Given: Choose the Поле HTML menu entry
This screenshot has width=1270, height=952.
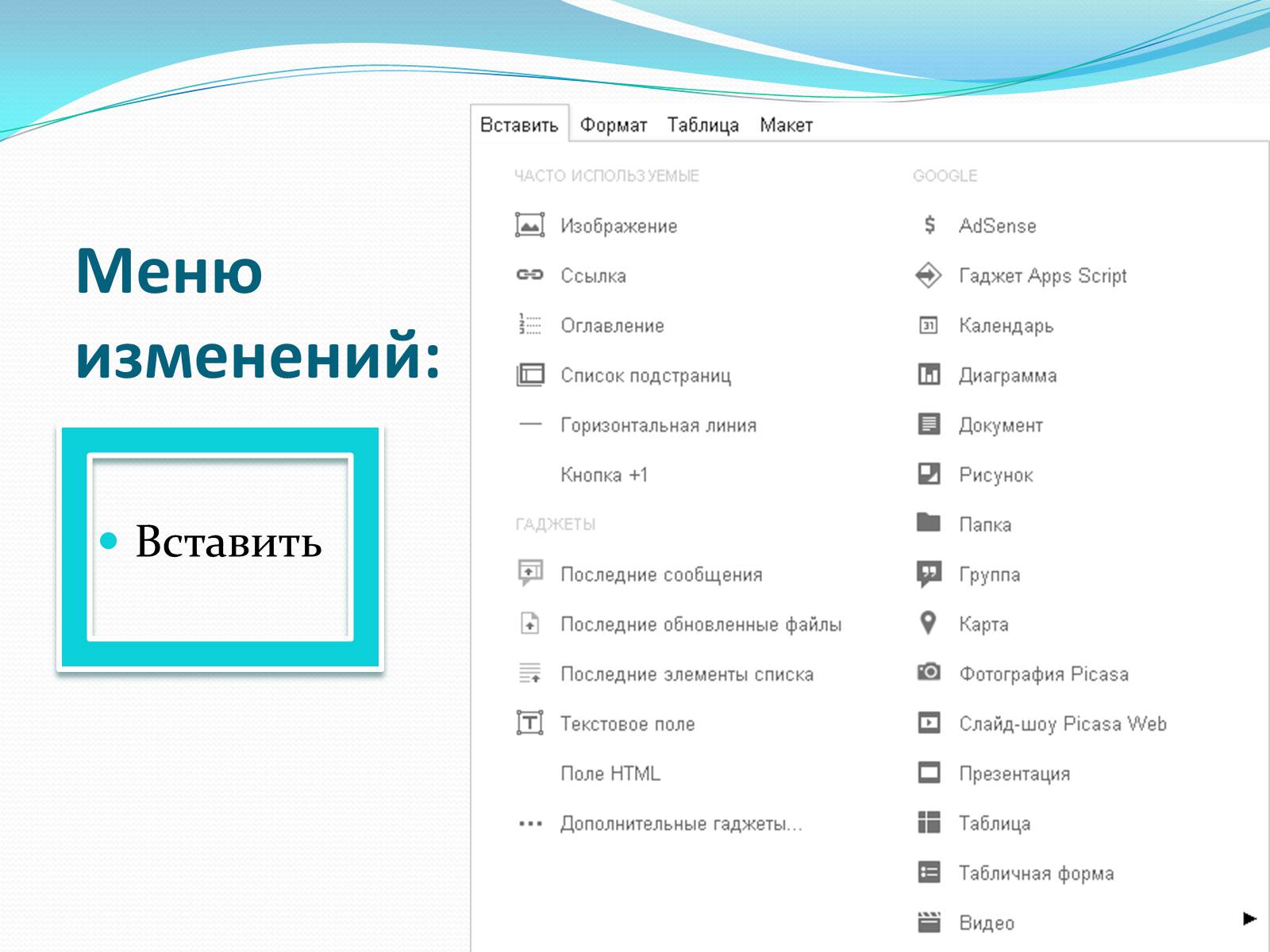Looking at the screenshot, I should [x=610, y=773].
